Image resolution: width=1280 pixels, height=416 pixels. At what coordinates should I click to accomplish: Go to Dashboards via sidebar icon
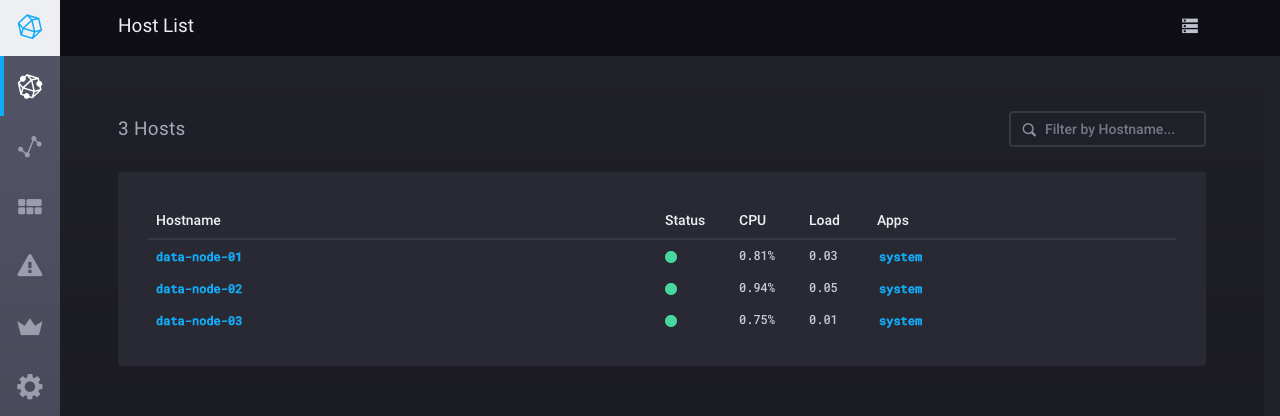pyautogui.click(x=30, y=207)
